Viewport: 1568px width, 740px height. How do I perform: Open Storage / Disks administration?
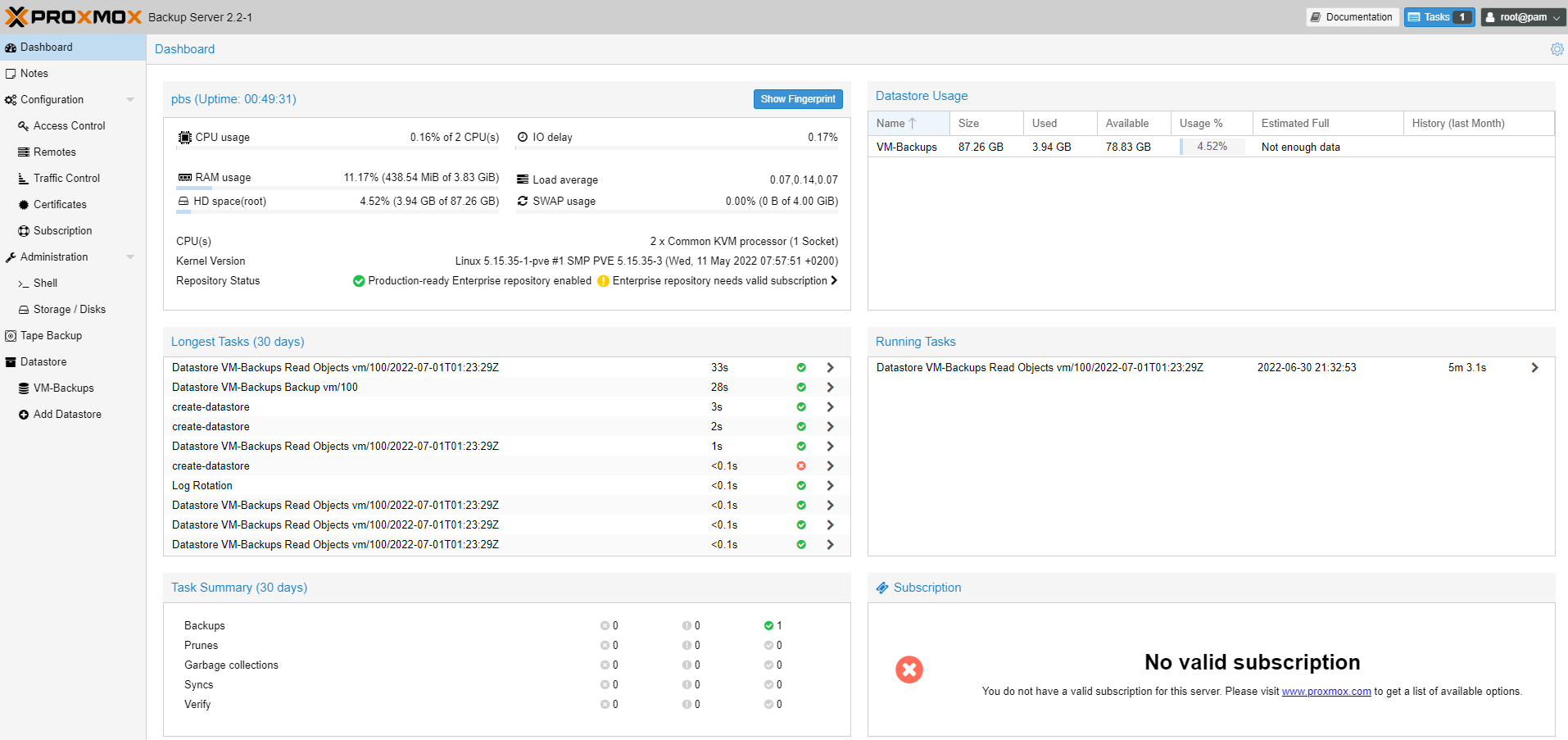click(70, 309)
